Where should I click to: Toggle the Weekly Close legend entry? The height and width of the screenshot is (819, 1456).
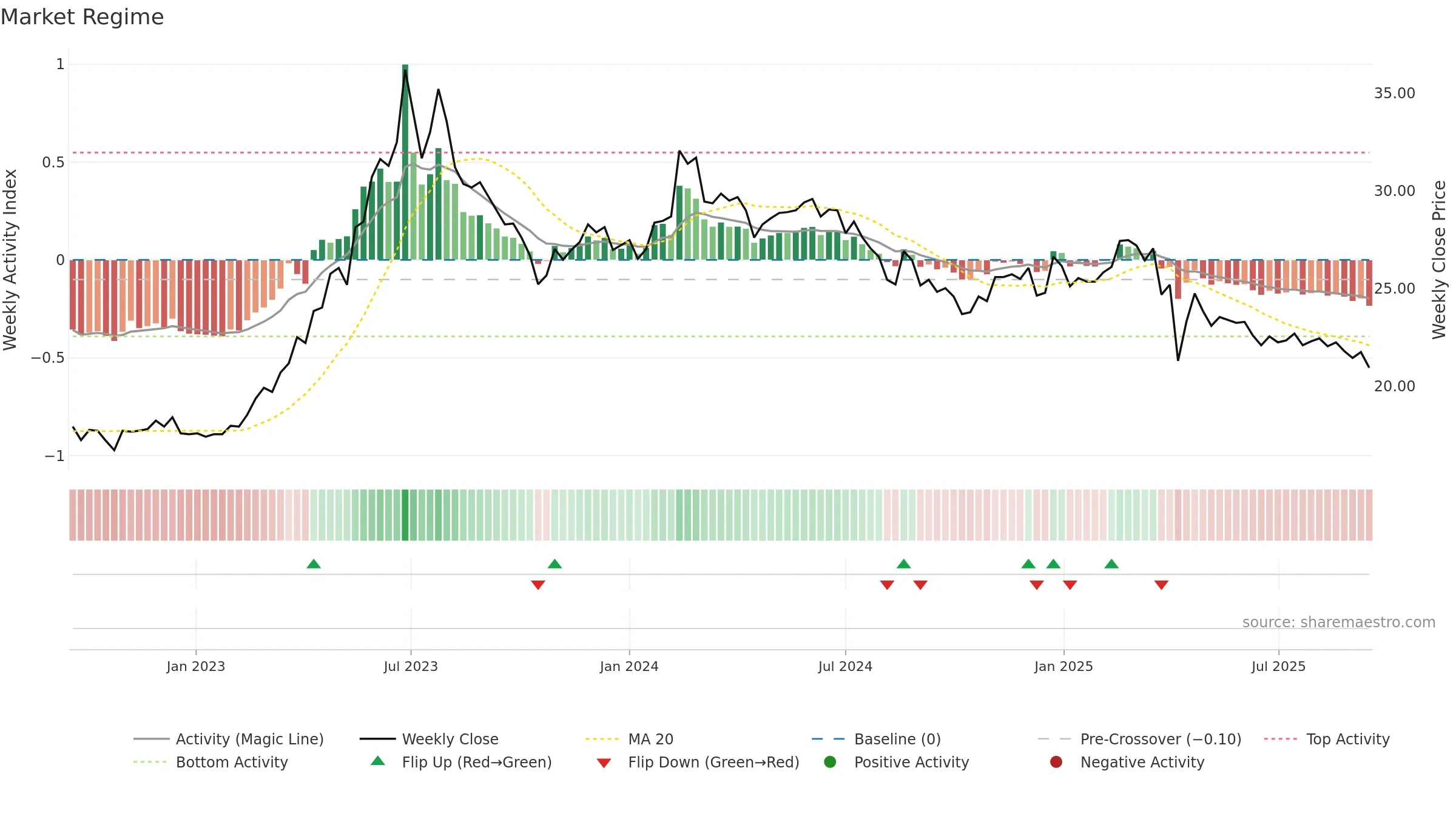coord(429,739)
